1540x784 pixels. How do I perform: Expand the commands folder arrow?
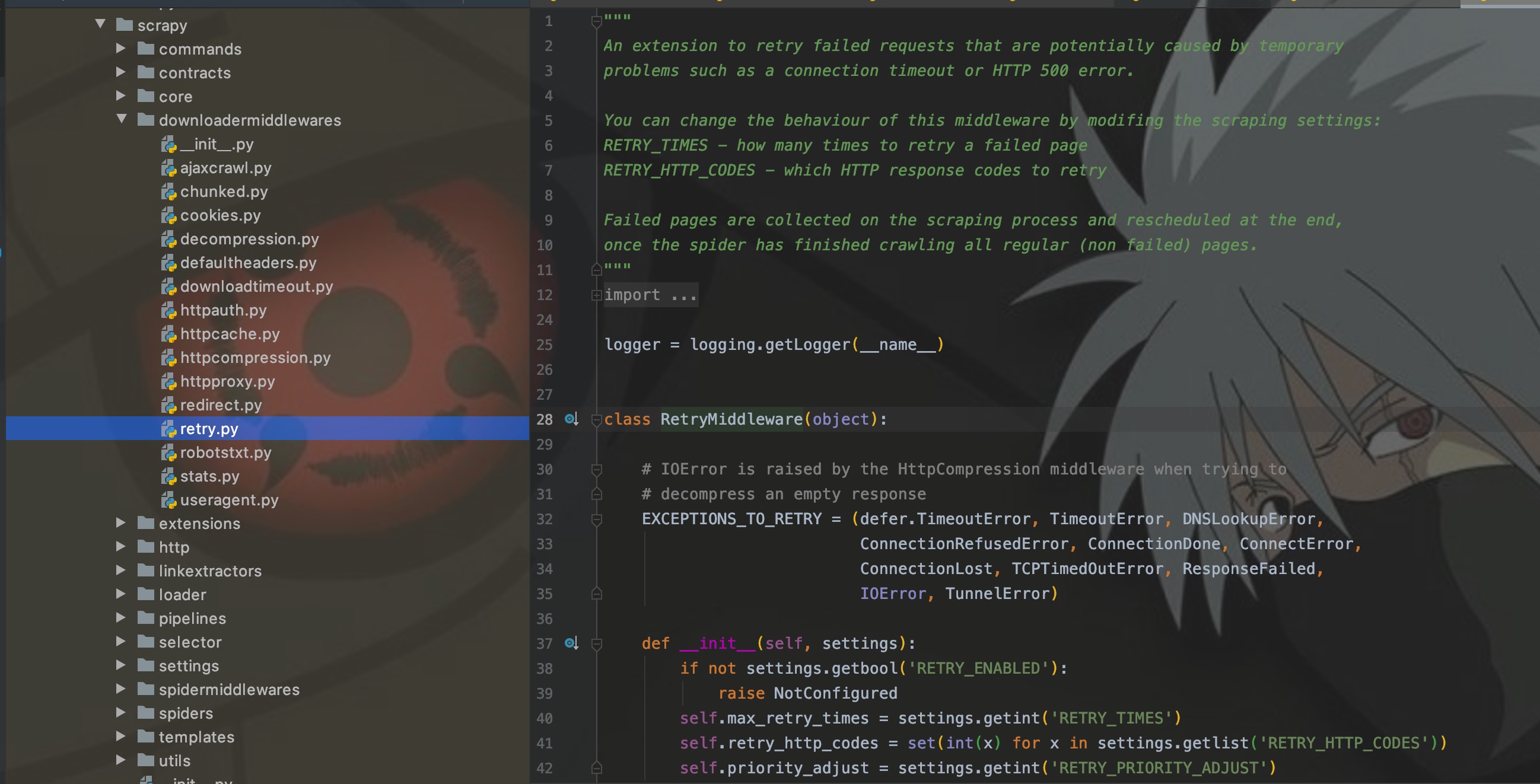(x=121, y=48)
